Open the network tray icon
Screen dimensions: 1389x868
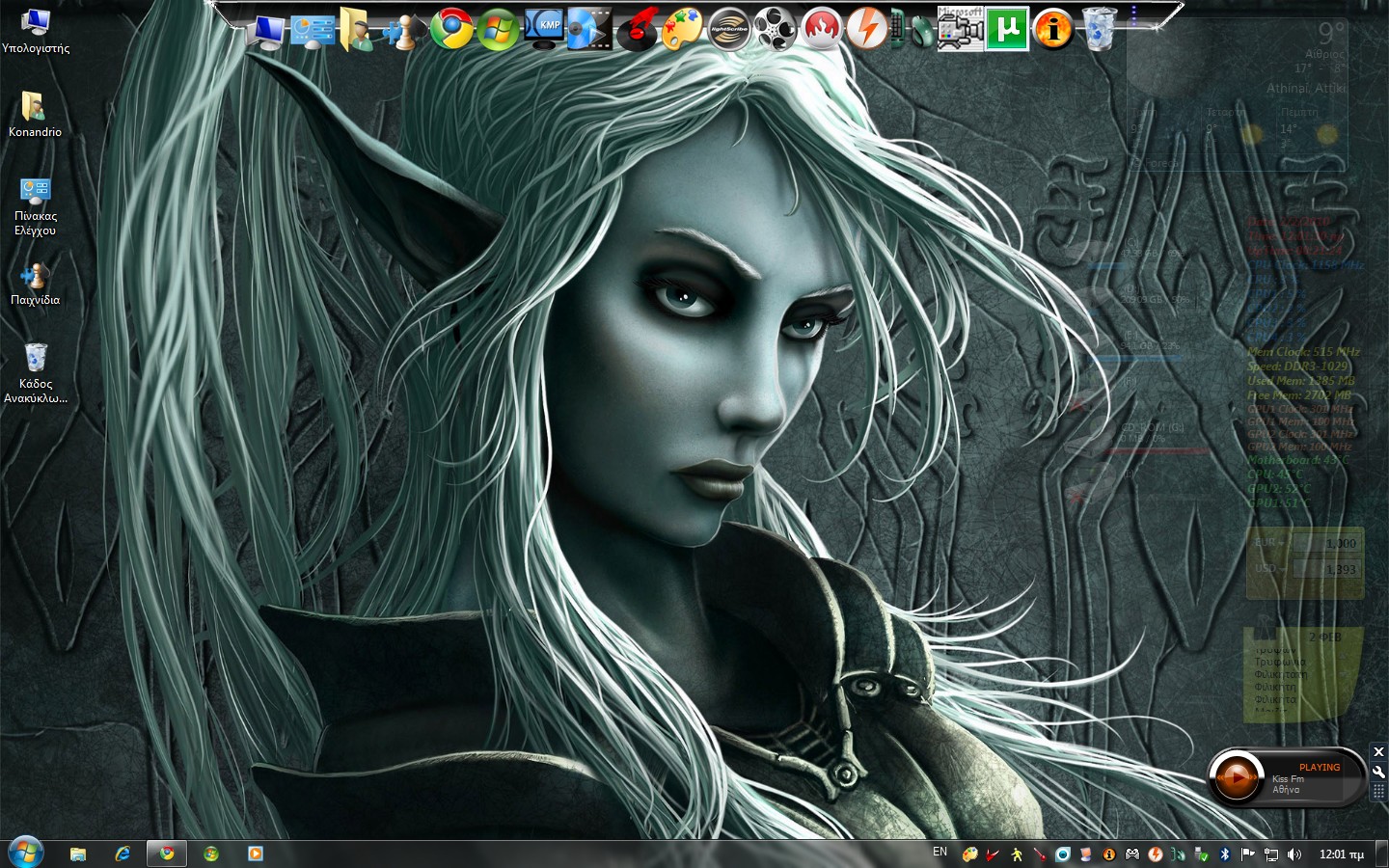click(1271, 854)
